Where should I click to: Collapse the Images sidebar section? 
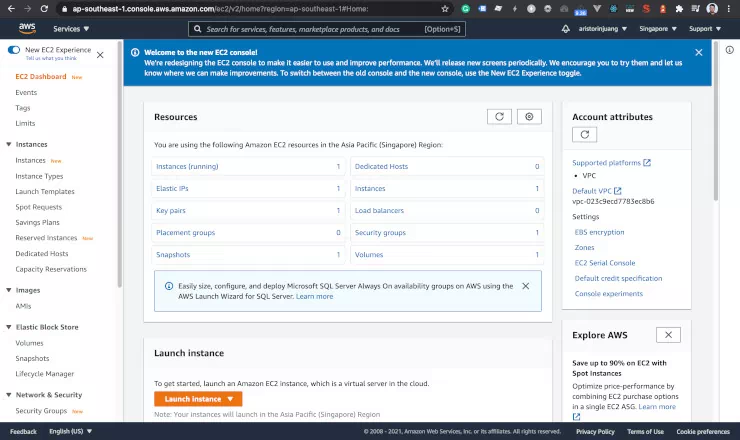pos(8,290)
